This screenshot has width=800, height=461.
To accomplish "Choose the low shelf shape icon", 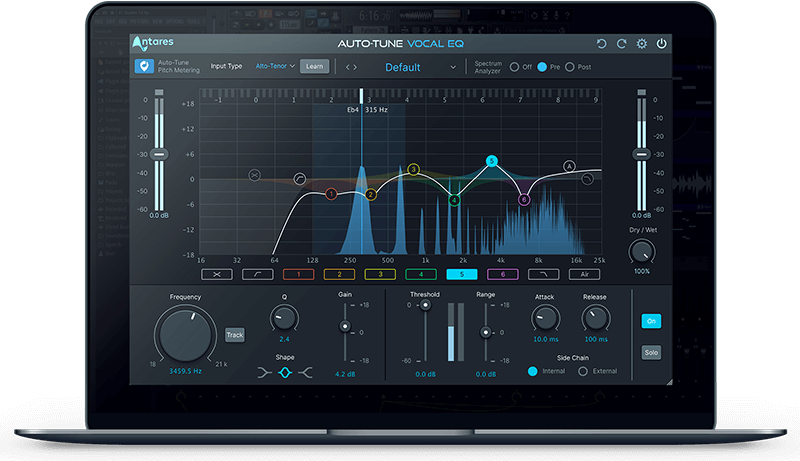I will pos(264,373).
